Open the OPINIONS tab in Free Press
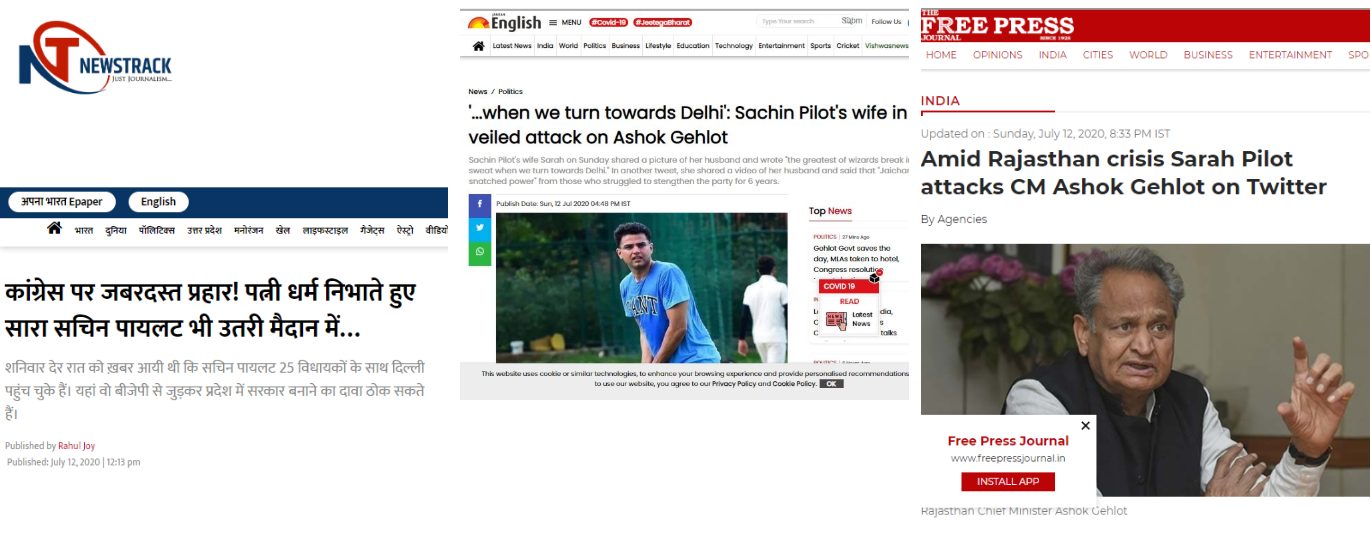 pyautogui.click(x=997, y=55)
